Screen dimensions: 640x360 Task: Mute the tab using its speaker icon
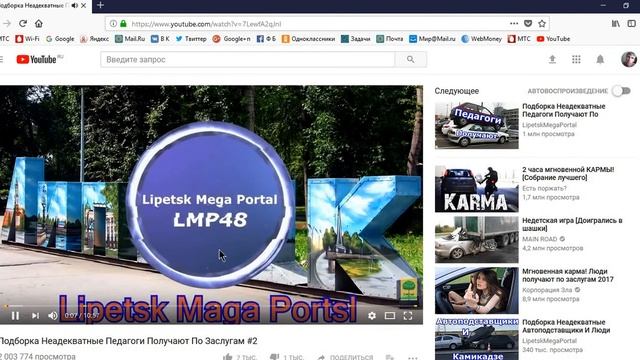coord(74,6)
